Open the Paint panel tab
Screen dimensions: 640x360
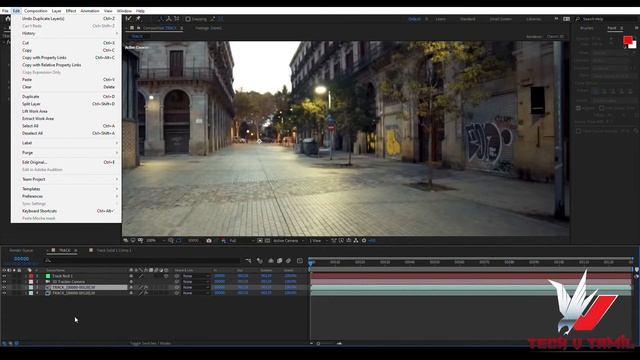point(611,28)
